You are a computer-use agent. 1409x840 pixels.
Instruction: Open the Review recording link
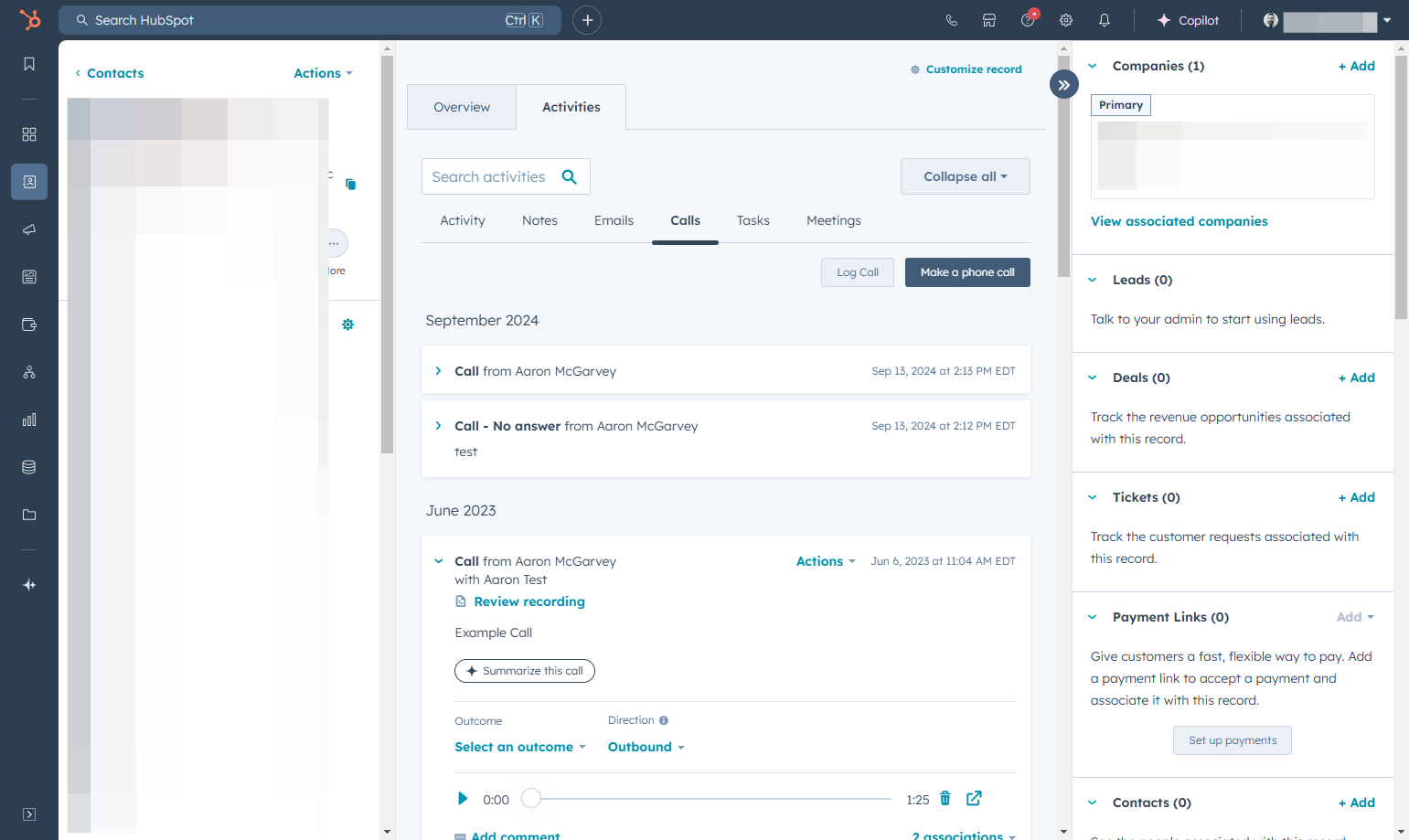pyautogui.click(x=529, y=601)
